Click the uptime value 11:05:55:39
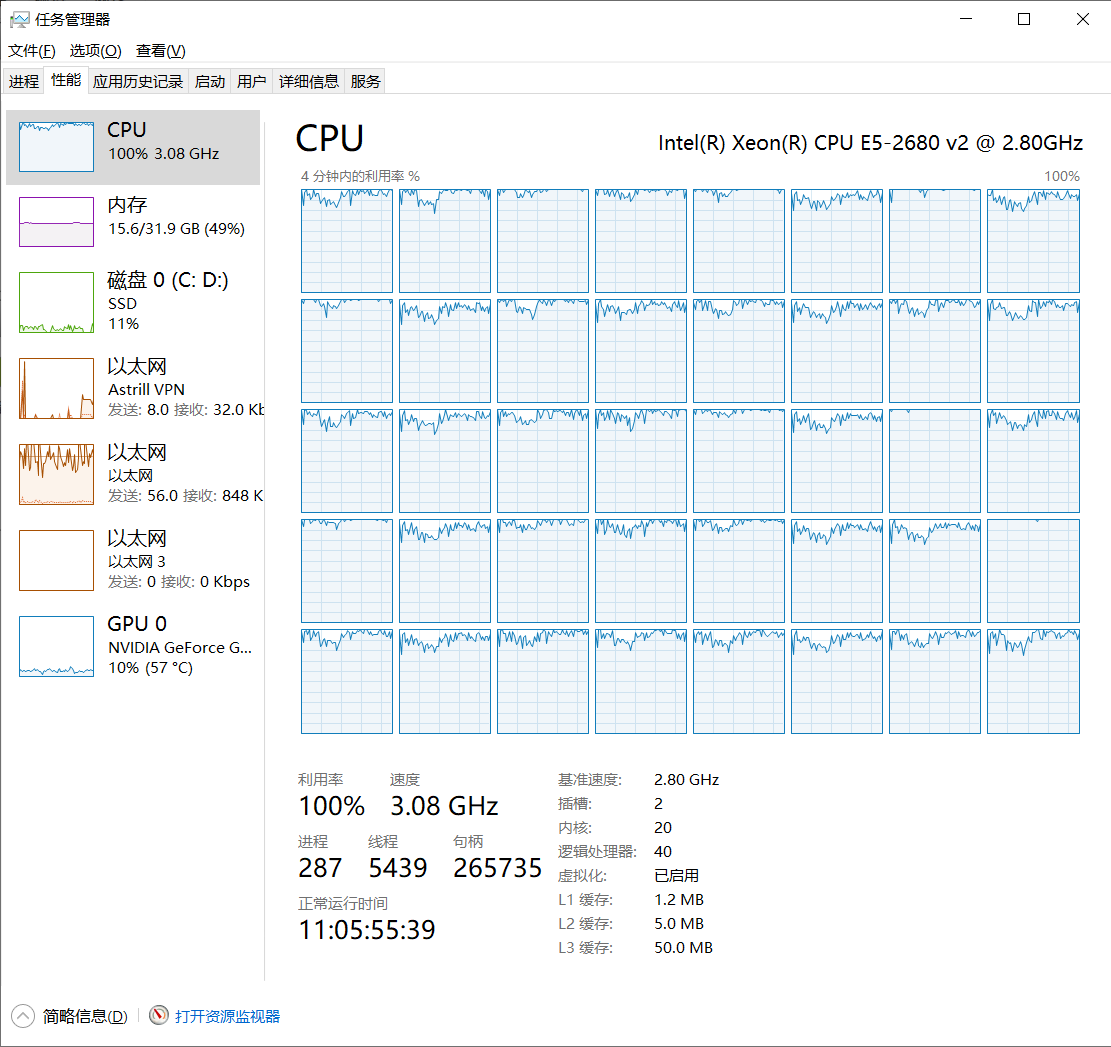The height and width of the screenshot is (1047, 1111). coord(367,930)
